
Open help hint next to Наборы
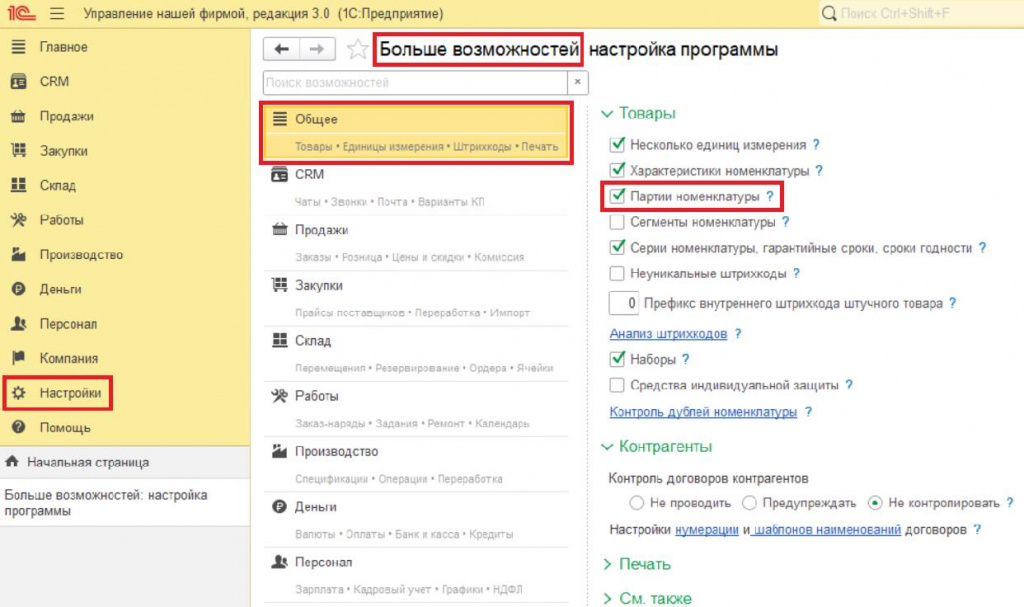(686, 359)
